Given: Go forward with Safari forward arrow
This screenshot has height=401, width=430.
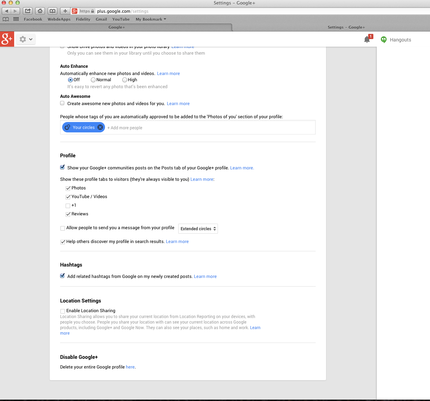Looking at the screenshot, I should pyautogui.click(x=15, y=11).
